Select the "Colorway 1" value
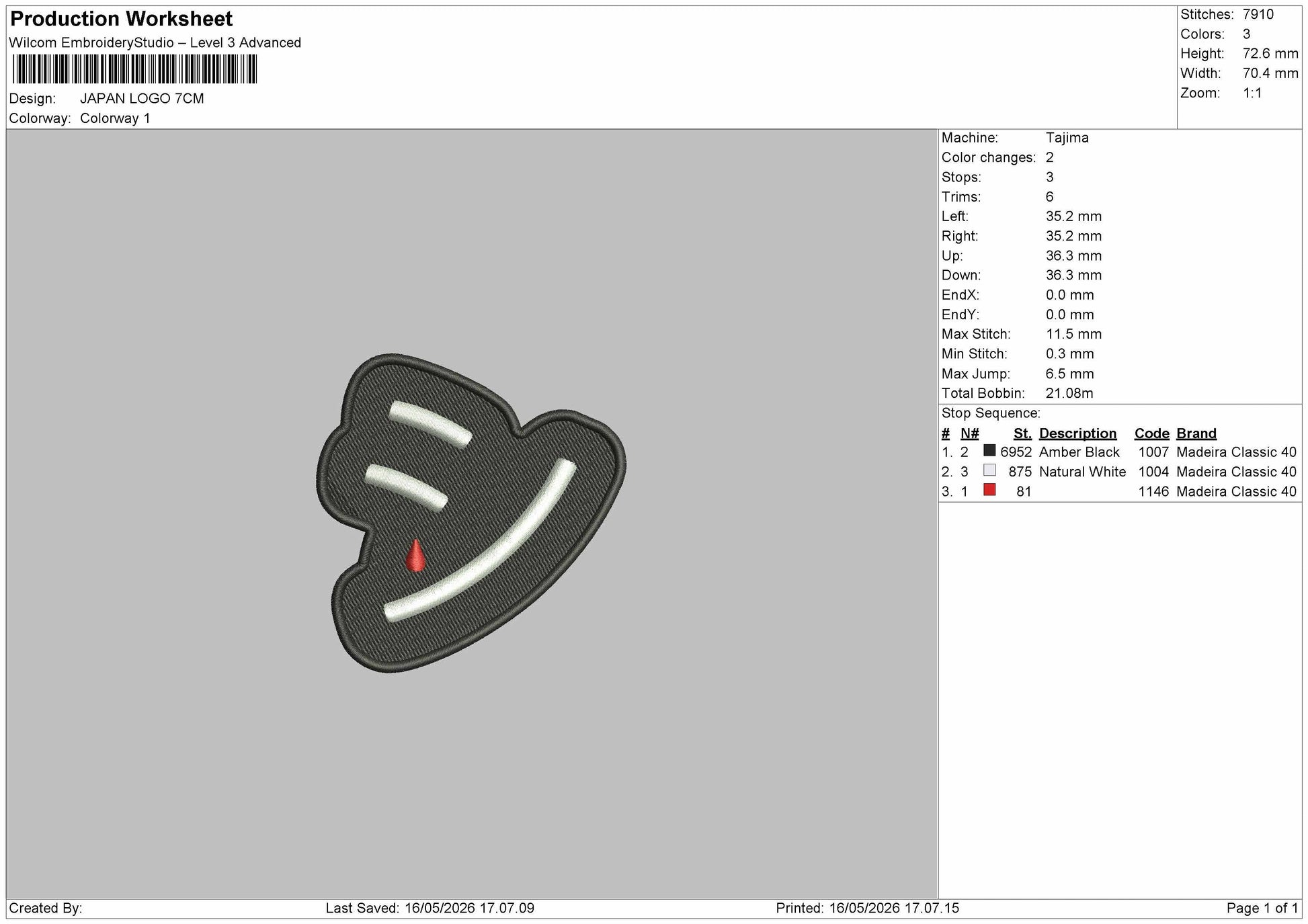Image resolution: width=1308 pixels, height=924 pixels. coord(115,119)
